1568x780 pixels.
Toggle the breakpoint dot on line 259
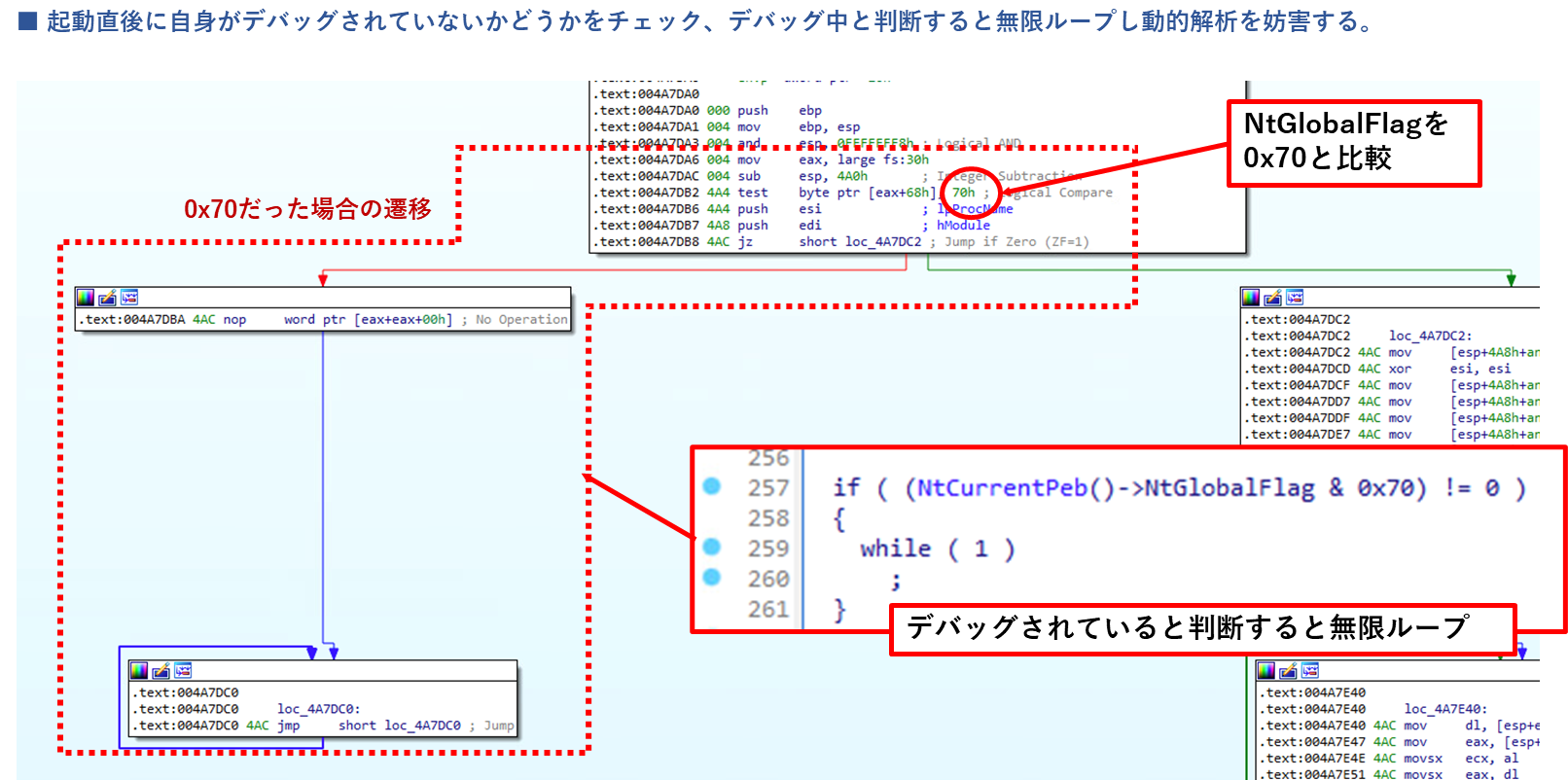(712, 547)
